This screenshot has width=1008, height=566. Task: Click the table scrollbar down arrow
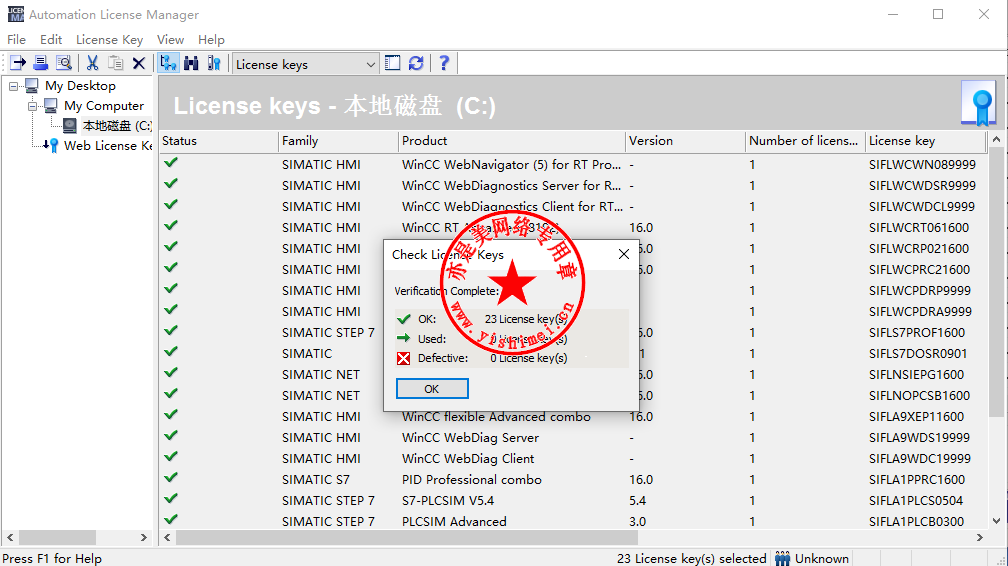[996, 521]
